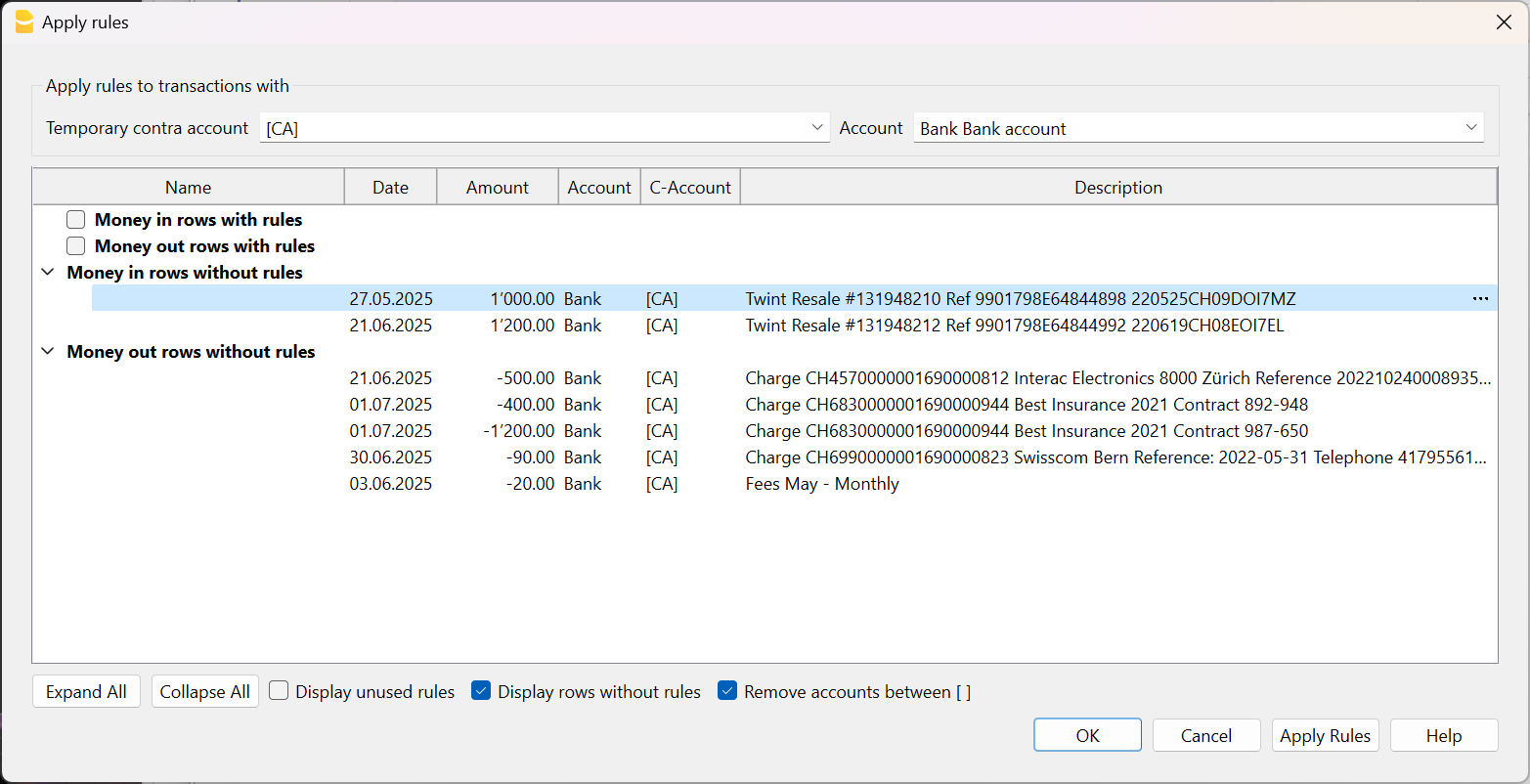Click the Date column header

(390, 188)
